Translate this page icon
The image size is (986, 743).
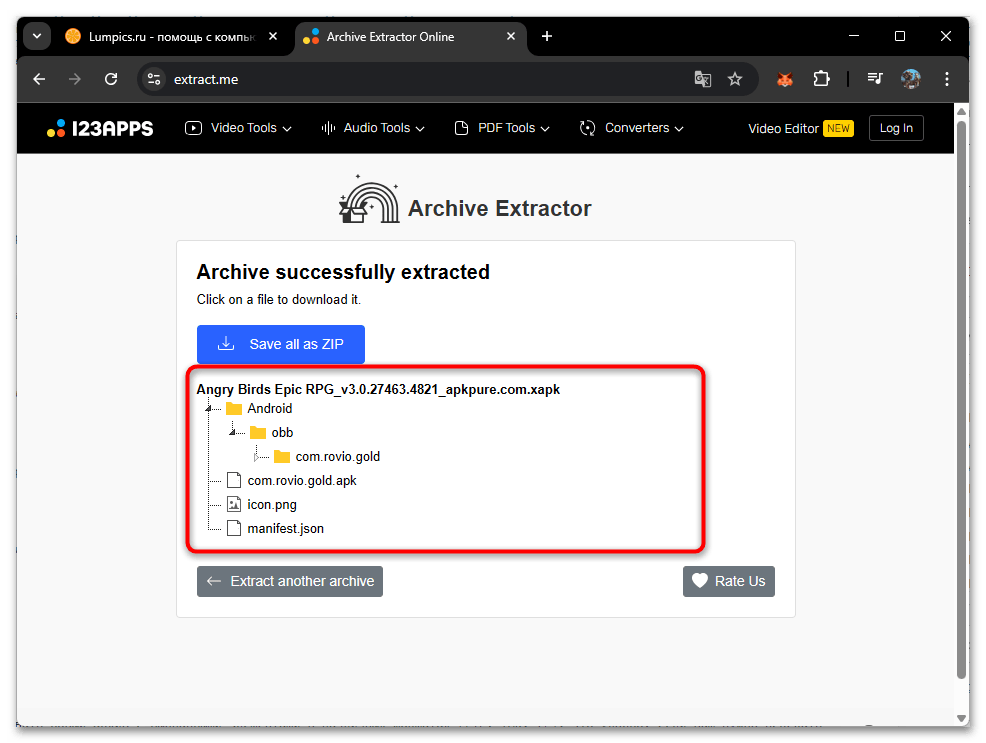pyautogui.click(x=702, y=79)
